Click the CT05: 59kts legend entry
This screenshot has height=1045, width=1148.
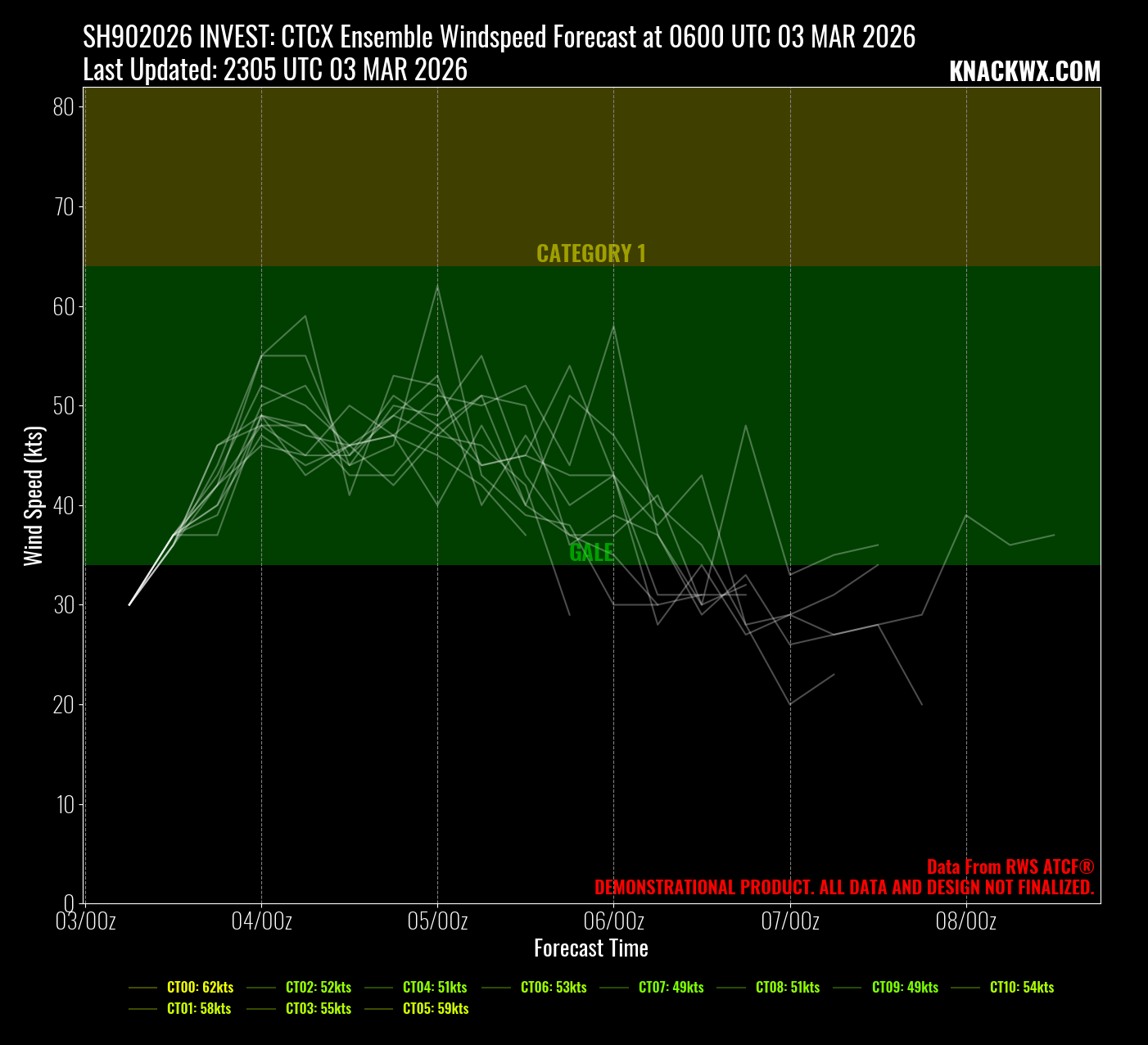[436, 1009]
